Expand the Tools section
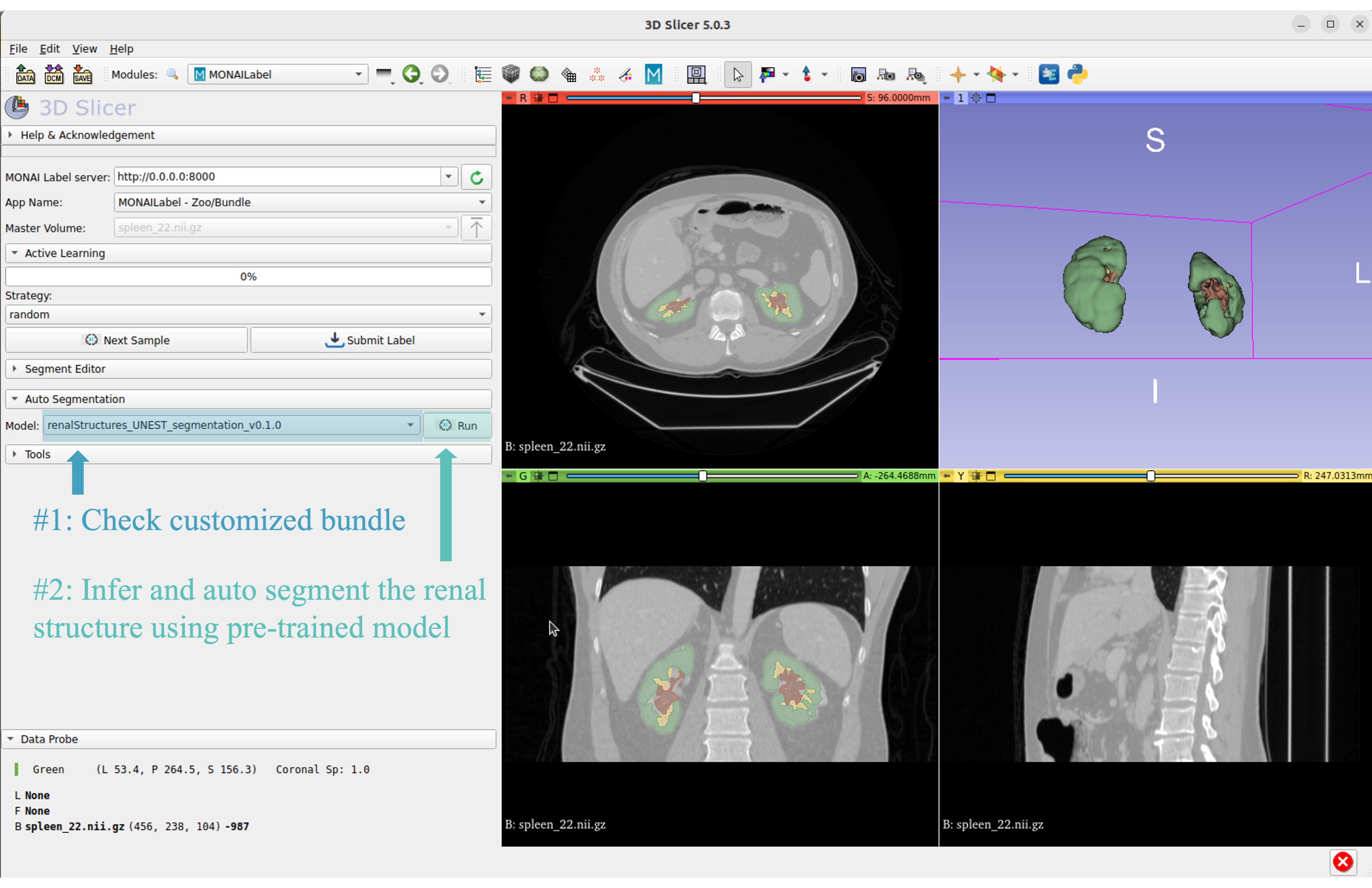Viewport: 1372px width, 888px height. pyautogui.click(x=248, y=454)
